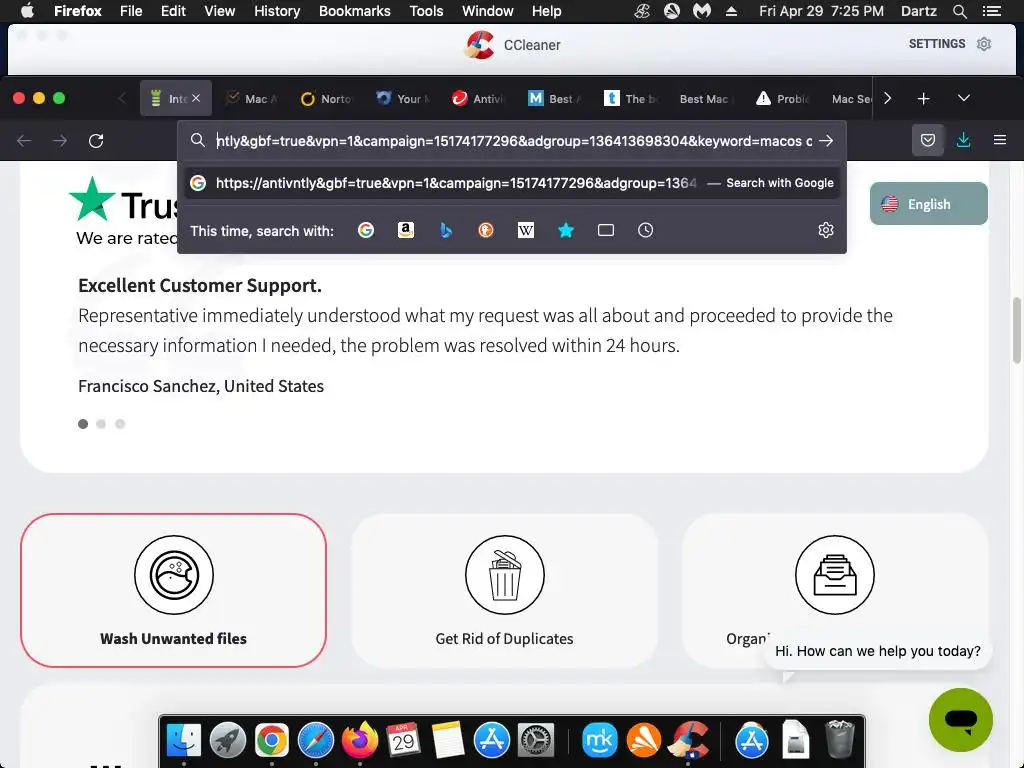Open the Wash Unwanted files card

click(173, 590)
